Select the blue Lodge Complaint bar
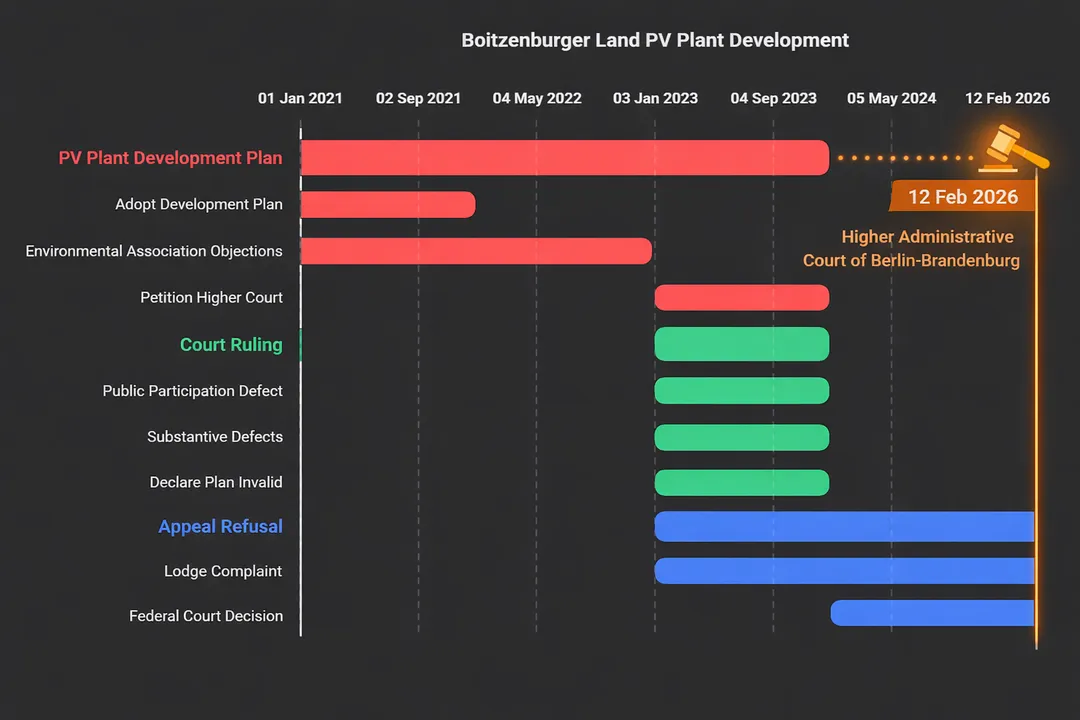 click(844, 571)
